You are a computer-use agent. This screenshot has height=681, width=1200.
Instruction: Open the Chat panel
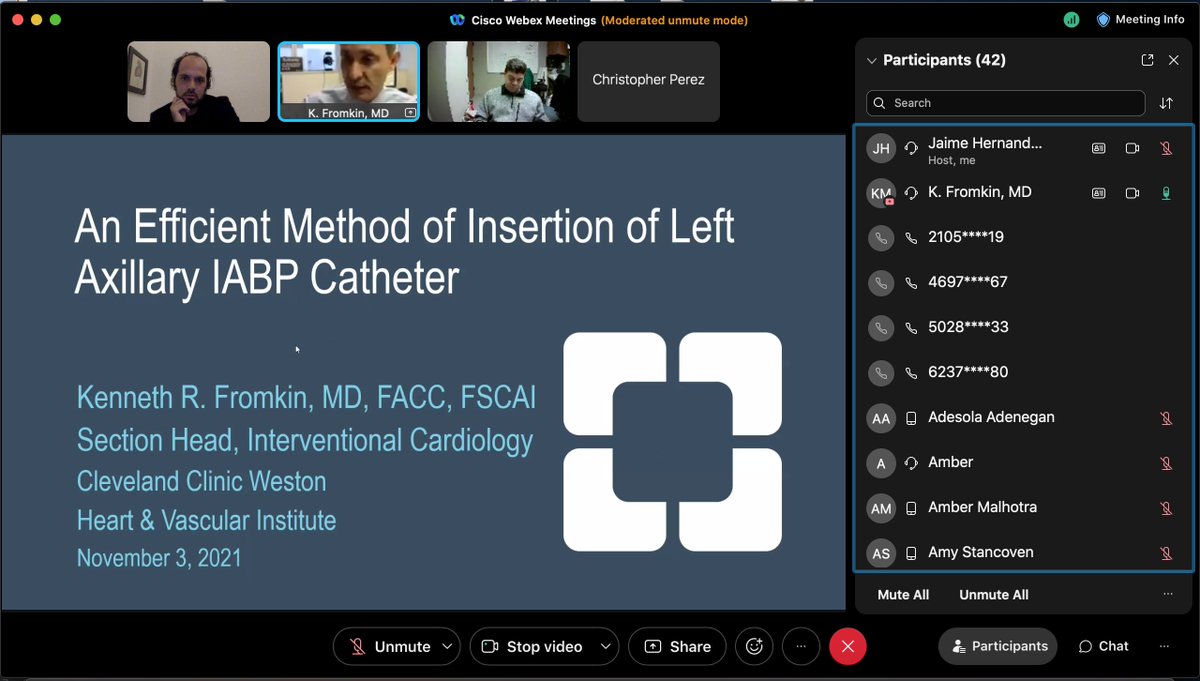[x=1103, y=647]
